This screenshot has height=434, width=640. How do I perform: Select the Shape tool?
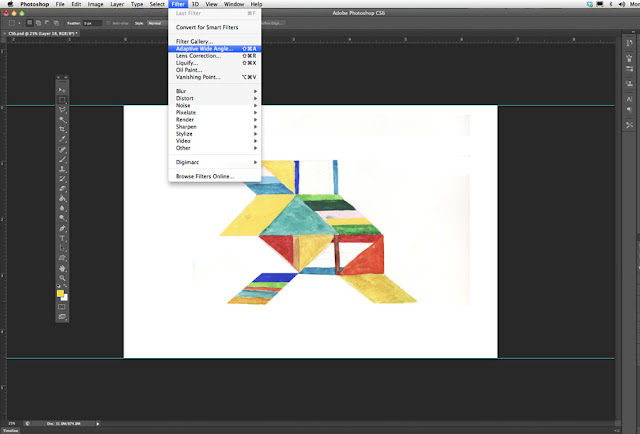tap(62, 258)
